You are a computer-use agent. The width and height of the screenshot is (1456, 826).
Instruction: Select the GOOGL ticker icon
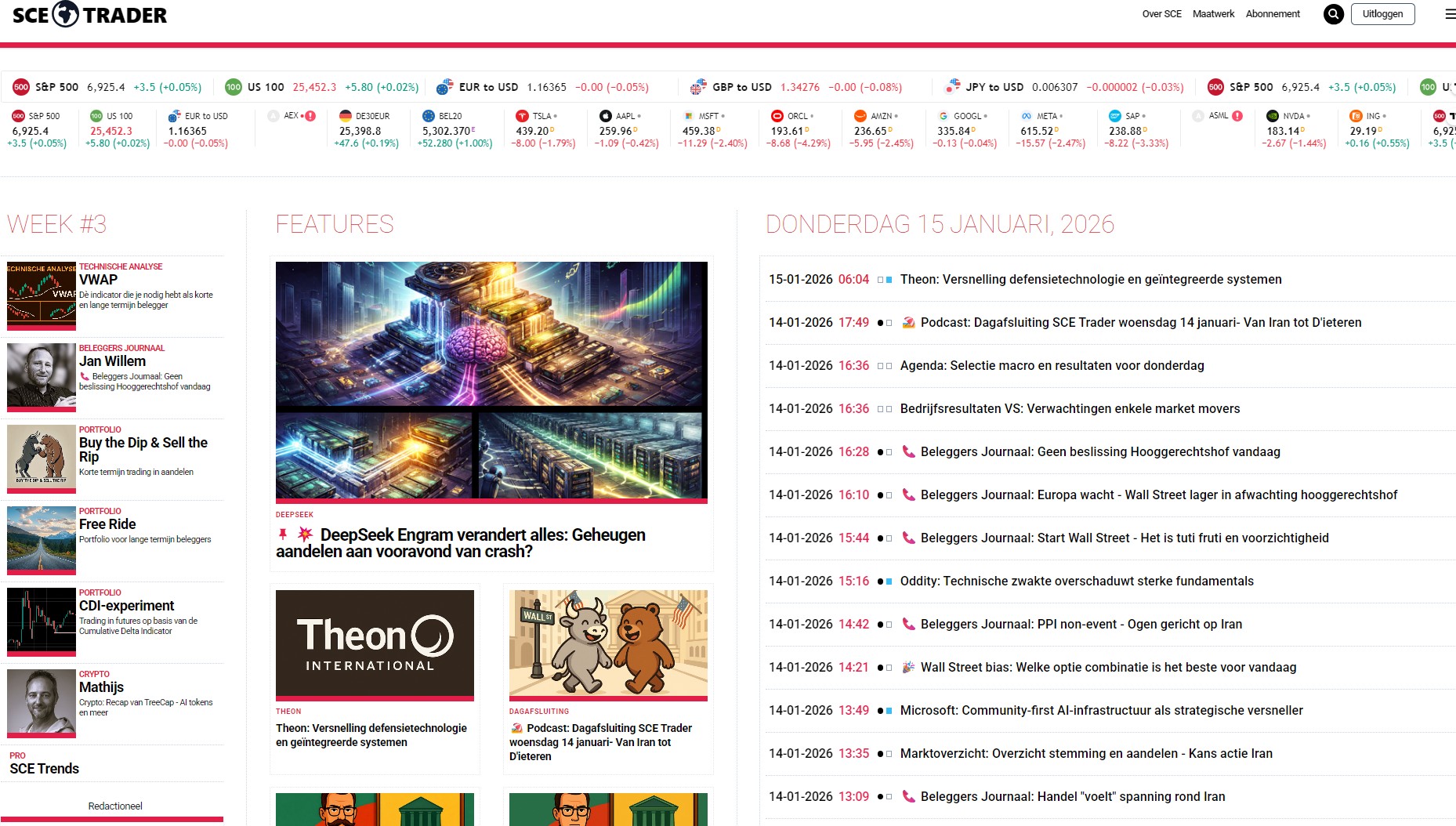pyautogui.click(x=944, y=116)
